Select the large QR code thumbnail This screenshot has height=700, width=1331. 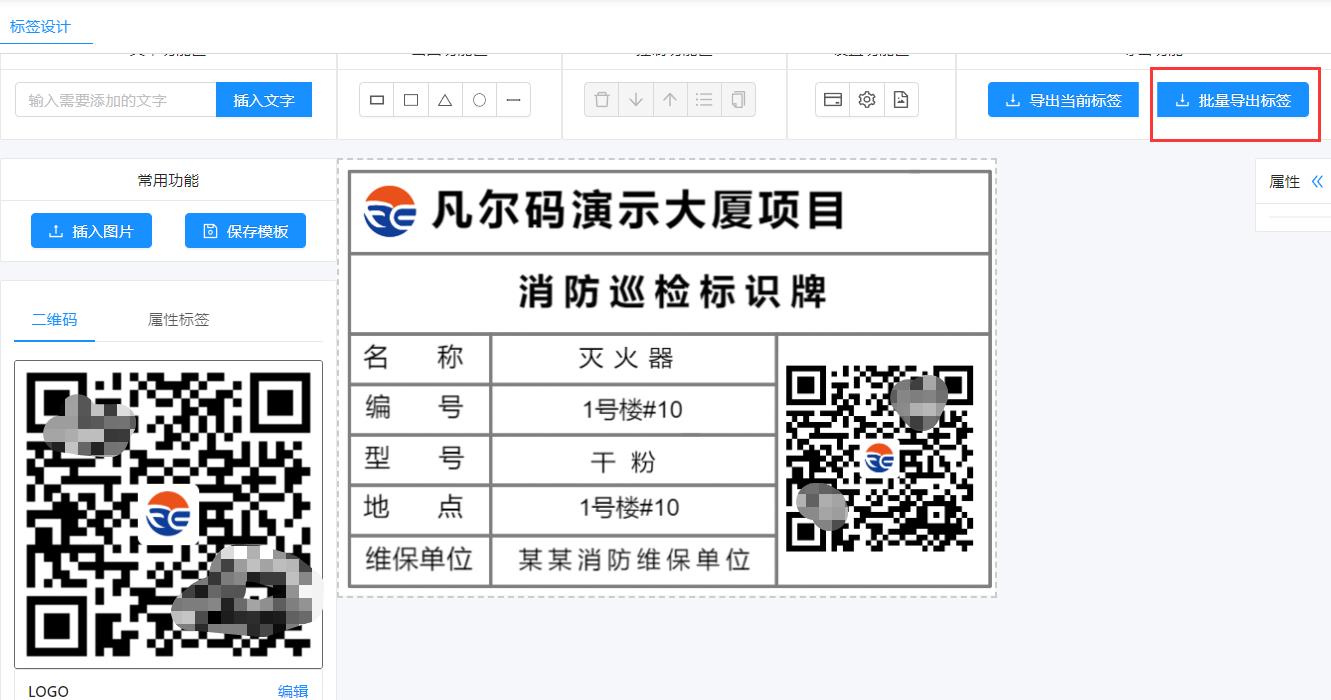[168, 514]
